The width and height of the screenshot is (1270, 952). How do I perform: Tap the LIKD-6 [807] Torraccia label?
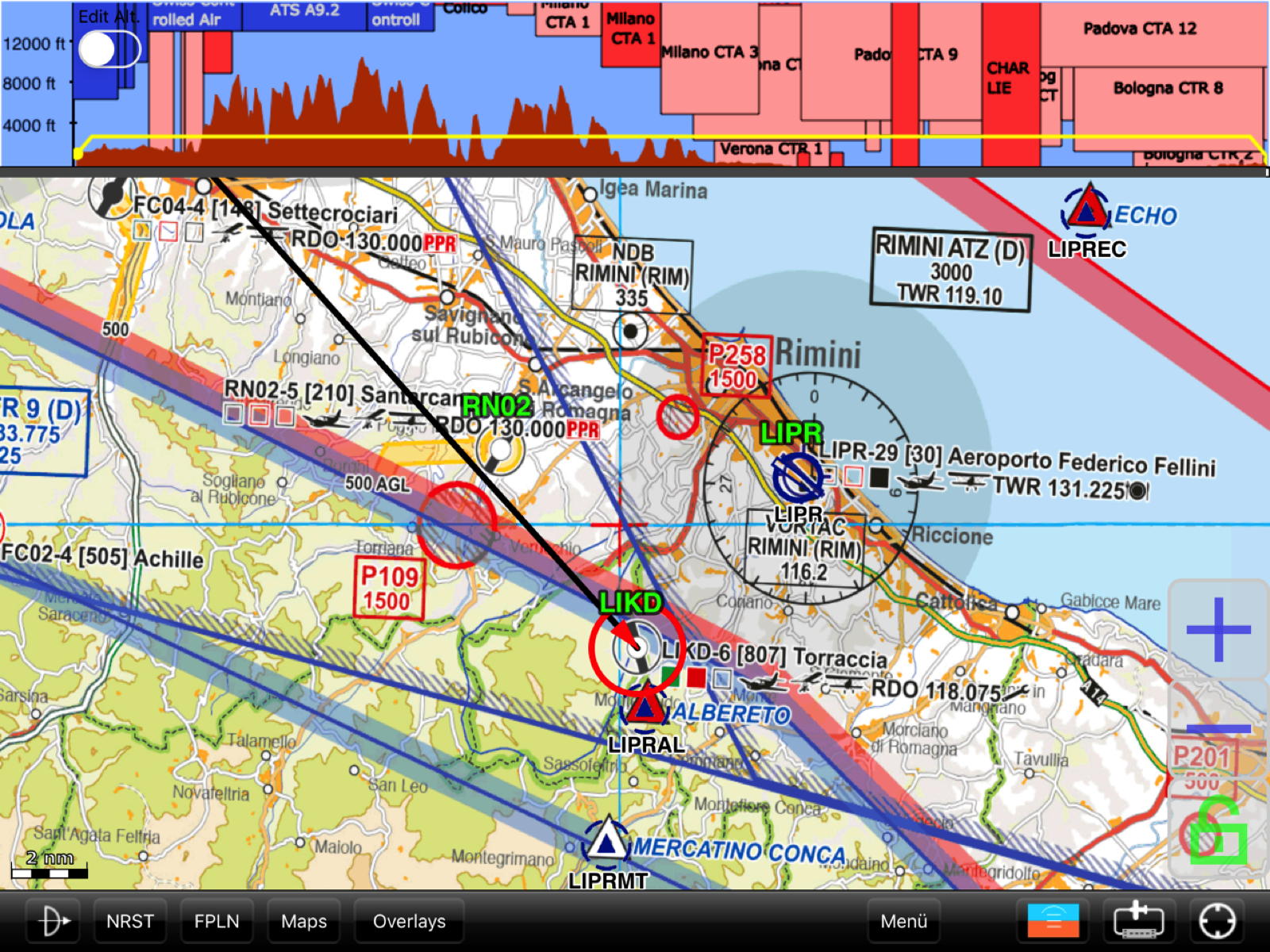pyautogui.click(x=775, y=654)
